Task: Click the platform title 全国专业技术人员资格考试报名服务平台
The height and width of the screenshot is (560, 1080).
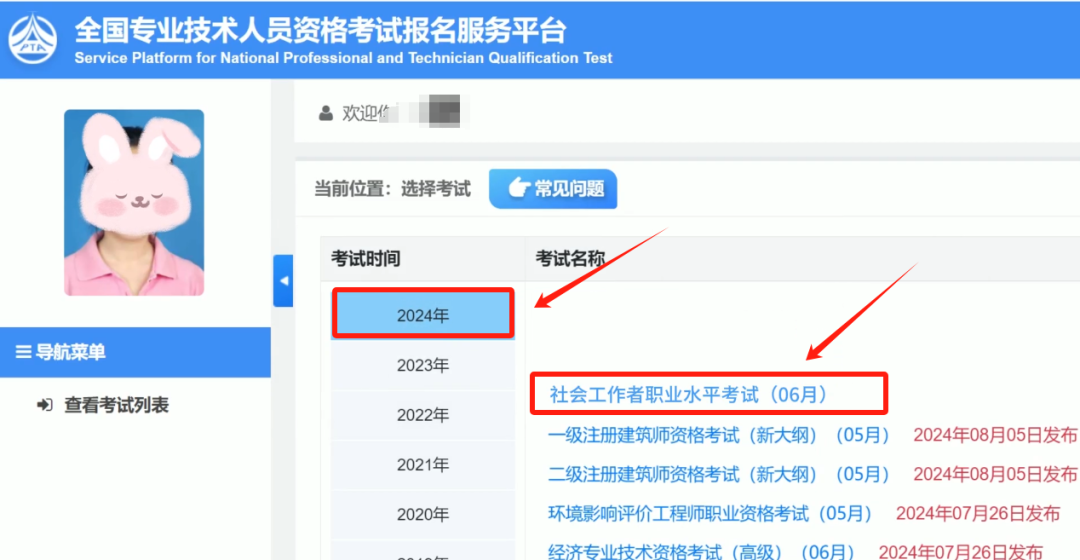Action: [320, 30]
